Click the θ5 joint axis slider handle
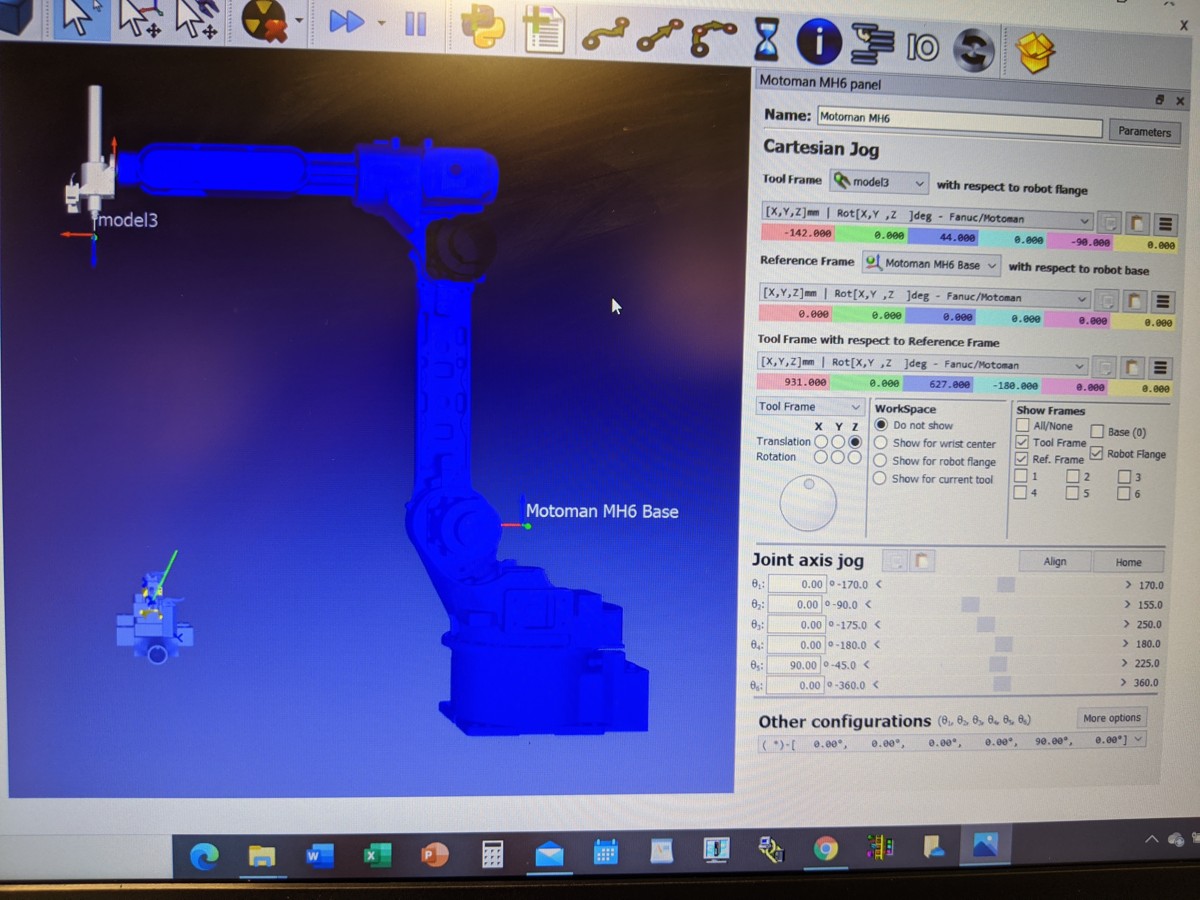Viewport: 1200px width, 900px height. click(x=997, y=664)
